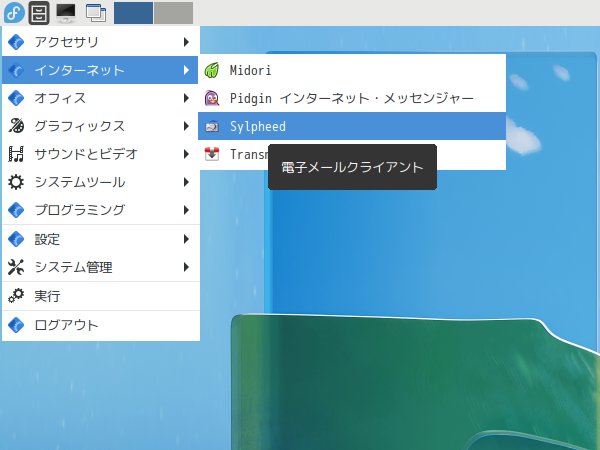Open the インターネット menu category
Viewport: 600px width, 450px height.
(x=100, y=70)
